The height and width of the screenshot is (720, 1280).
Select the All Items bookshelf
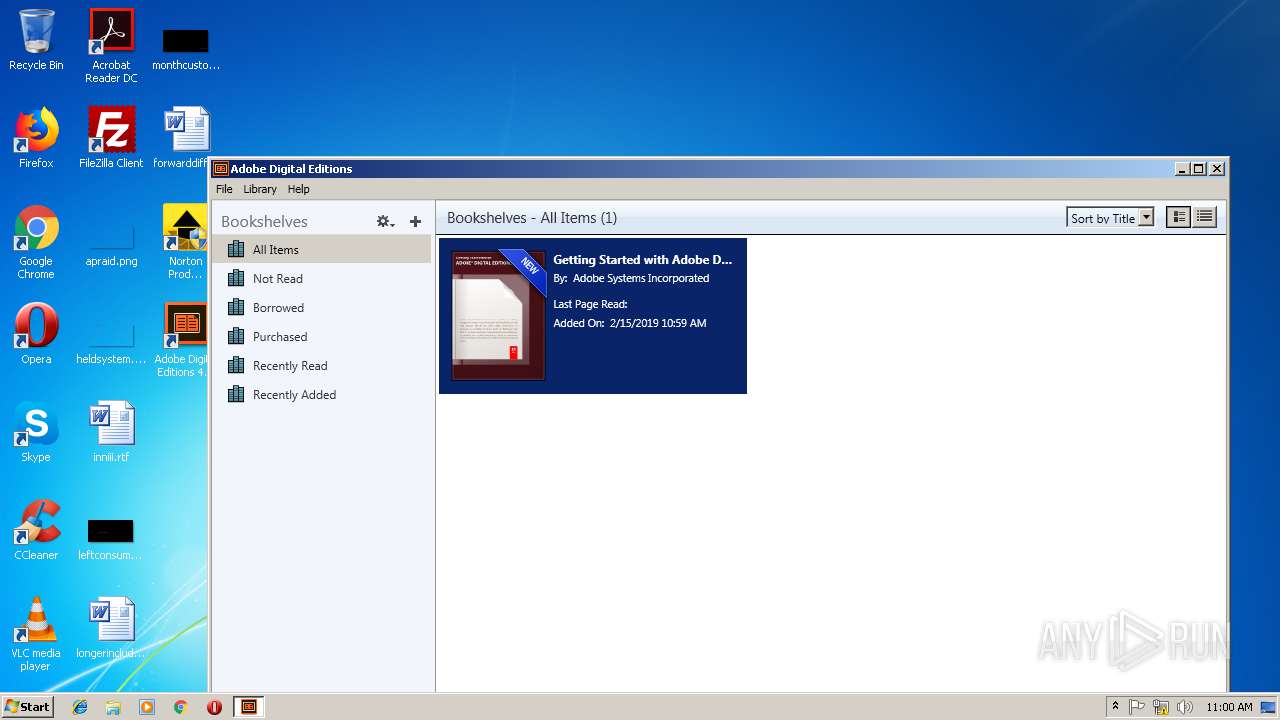(323, 250)
